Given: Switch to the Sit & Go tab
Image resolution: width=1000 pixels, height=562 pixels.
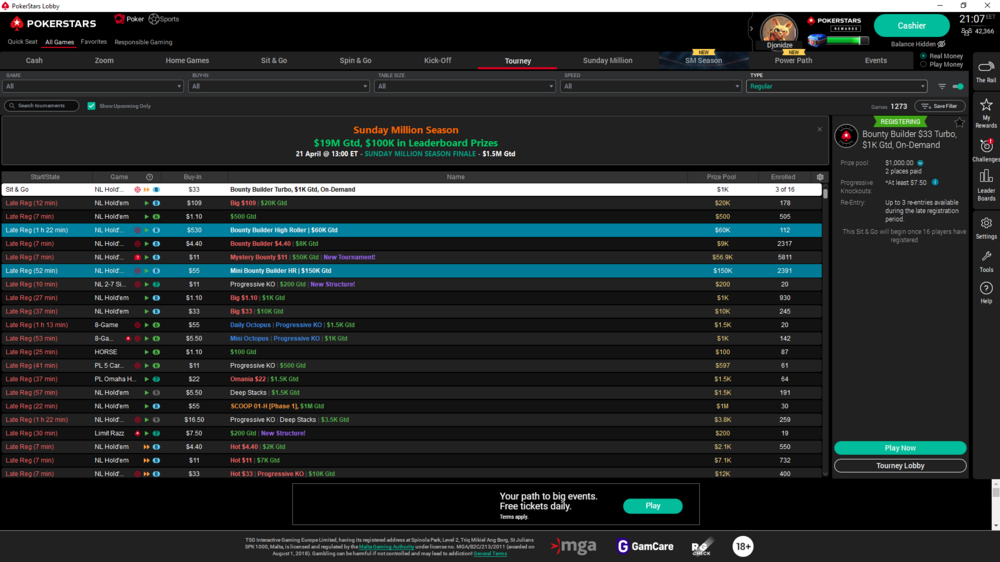Looking at the screenshot, I should coord(274,61).
